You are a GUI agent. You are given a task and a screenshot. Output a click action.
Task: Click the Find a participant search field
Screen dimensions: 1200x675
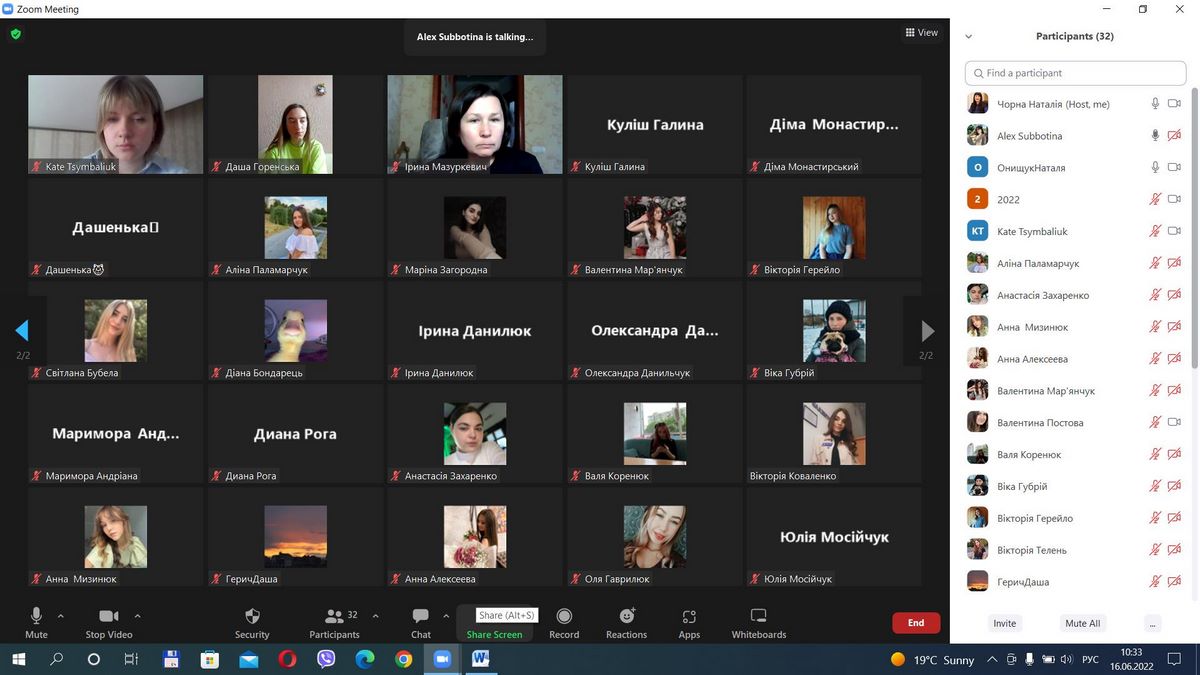(x=1076, y=73)
